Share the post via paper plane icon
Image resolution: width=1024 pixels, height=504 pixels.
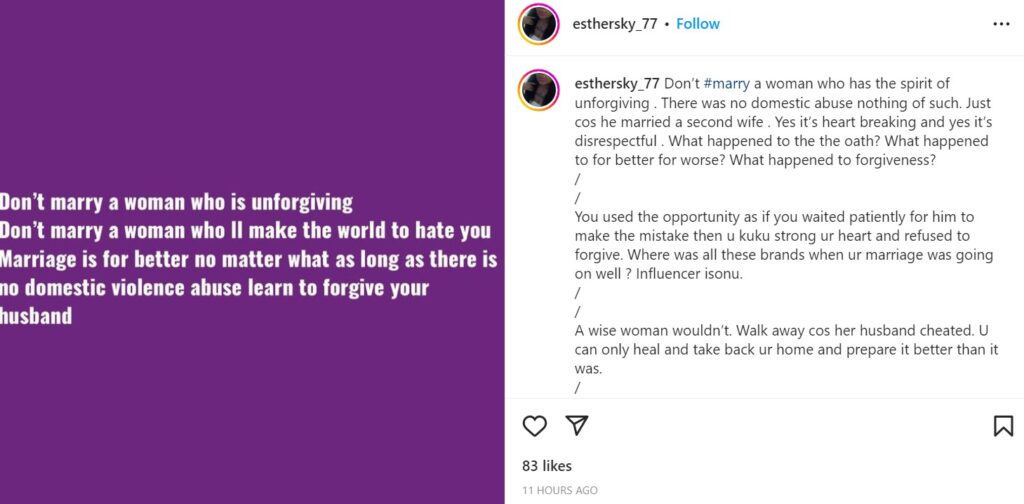click(577, 426)
